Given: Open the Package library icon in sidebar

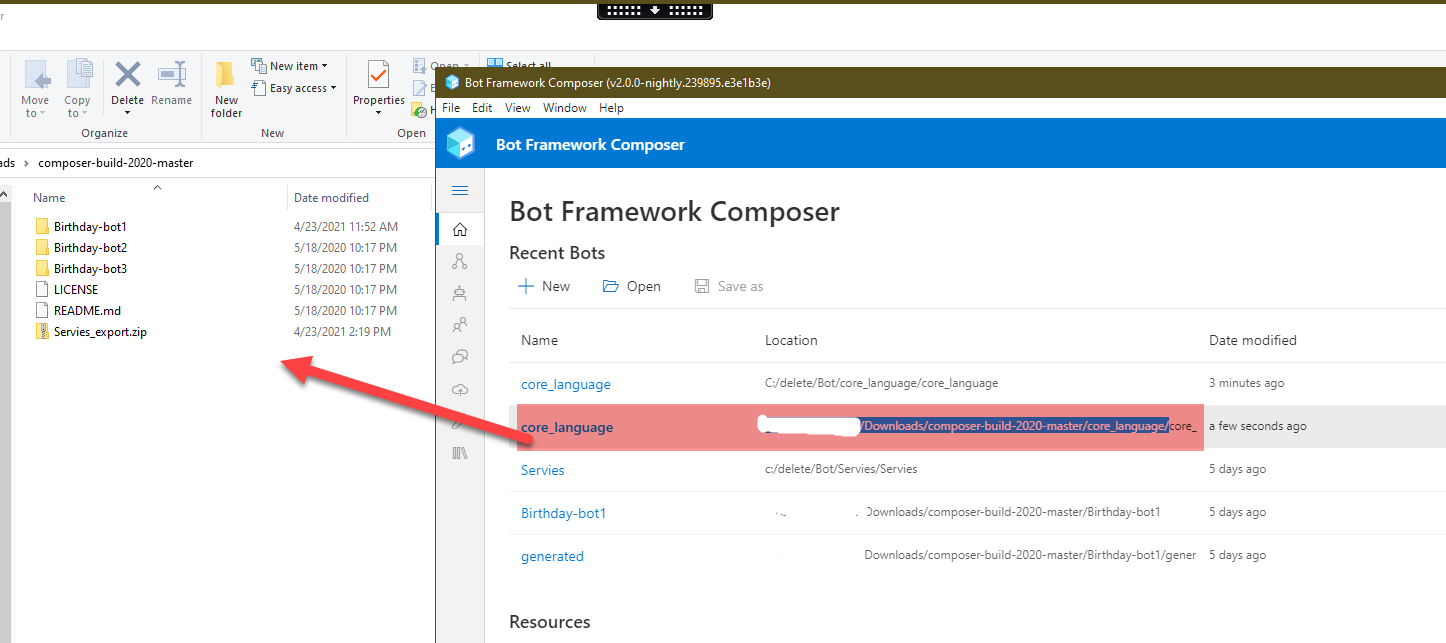Looking at the screenshot, I should click(x=460, y=452).
